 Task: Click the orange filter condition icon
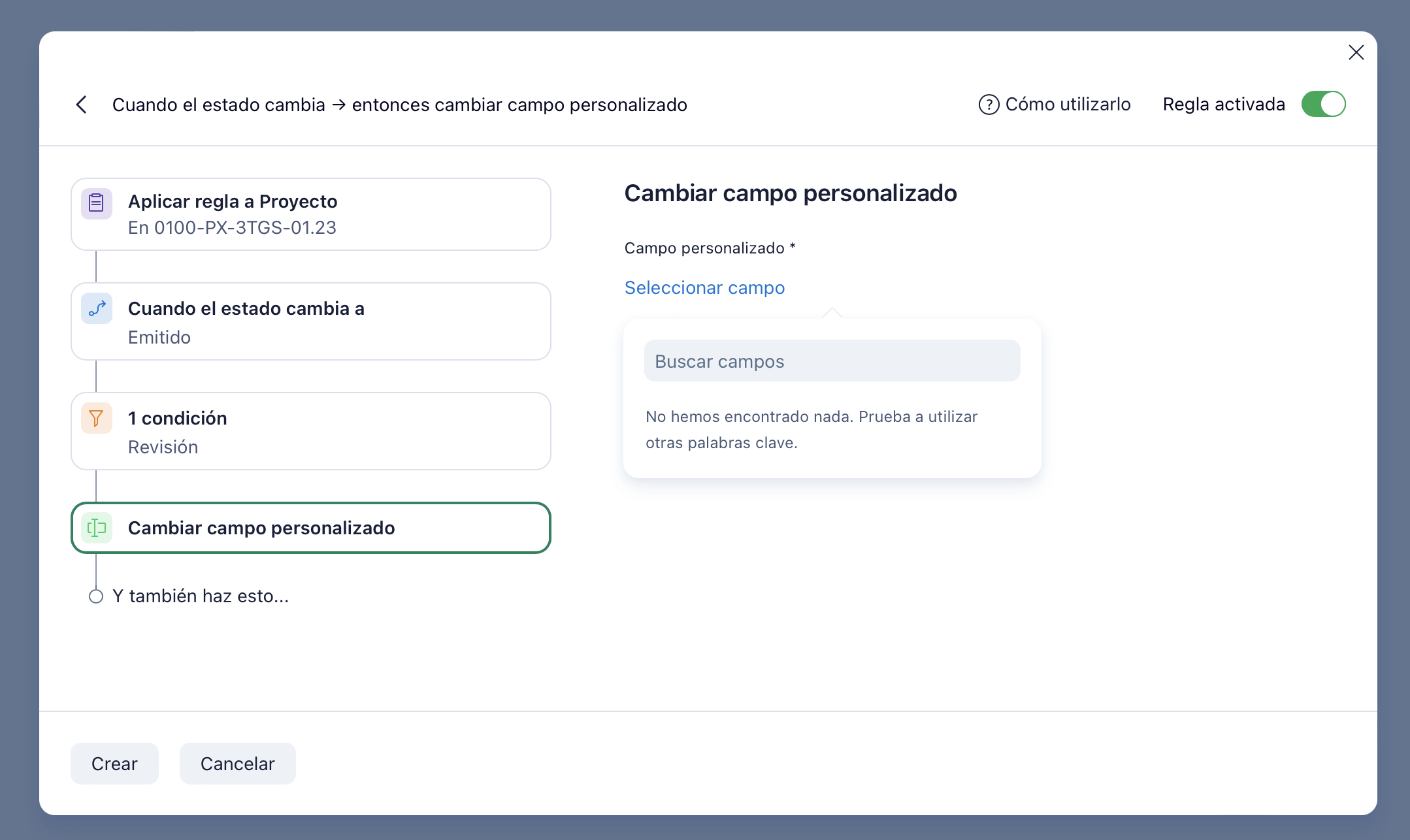(96, 418)
